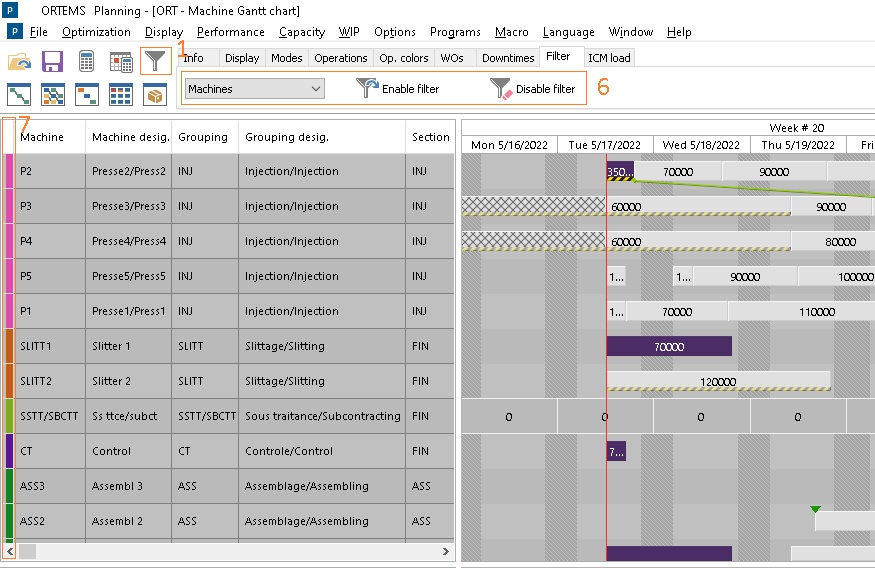Switch to the Operations tab

340,58
